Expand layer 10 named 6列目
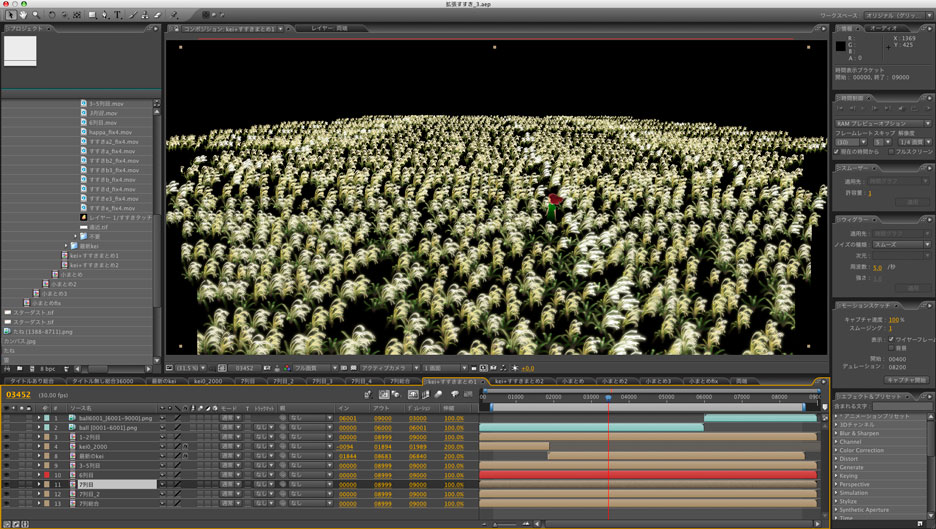Viewport: 936px width, 529px height. pos(39,475)
